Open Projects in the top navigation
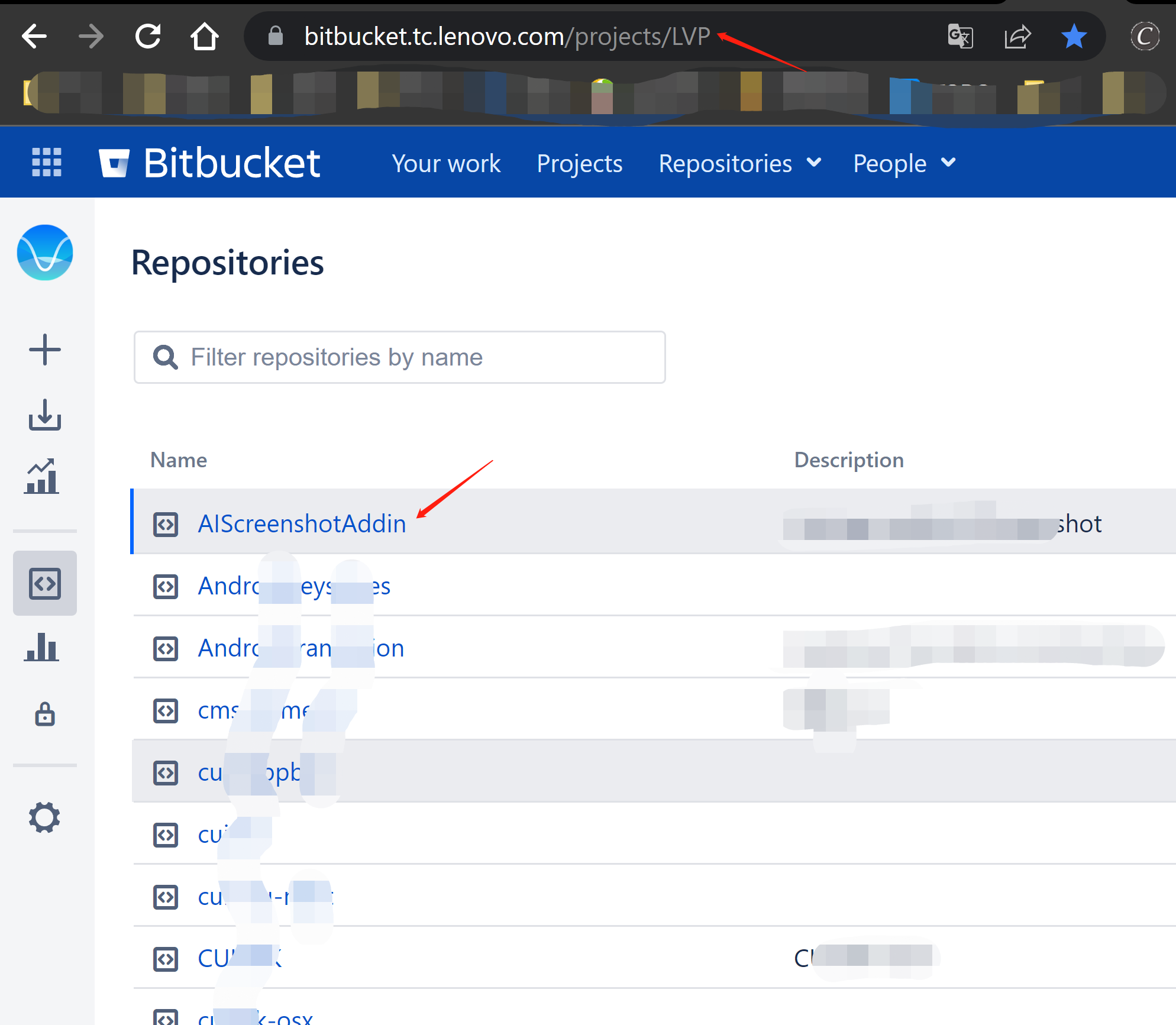The image size is (1176, 1025). [580, 164]
